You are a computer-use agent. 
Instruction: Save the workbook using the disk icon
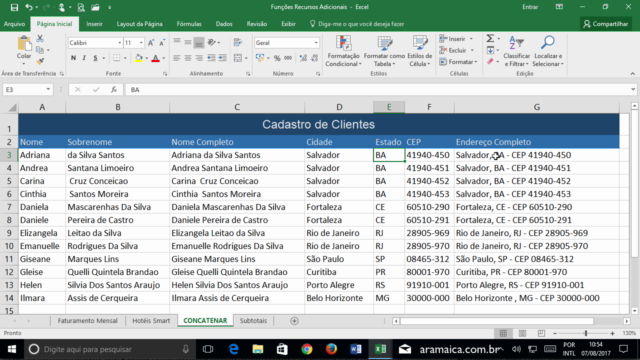pyautogui.click(x=14, y=7)
